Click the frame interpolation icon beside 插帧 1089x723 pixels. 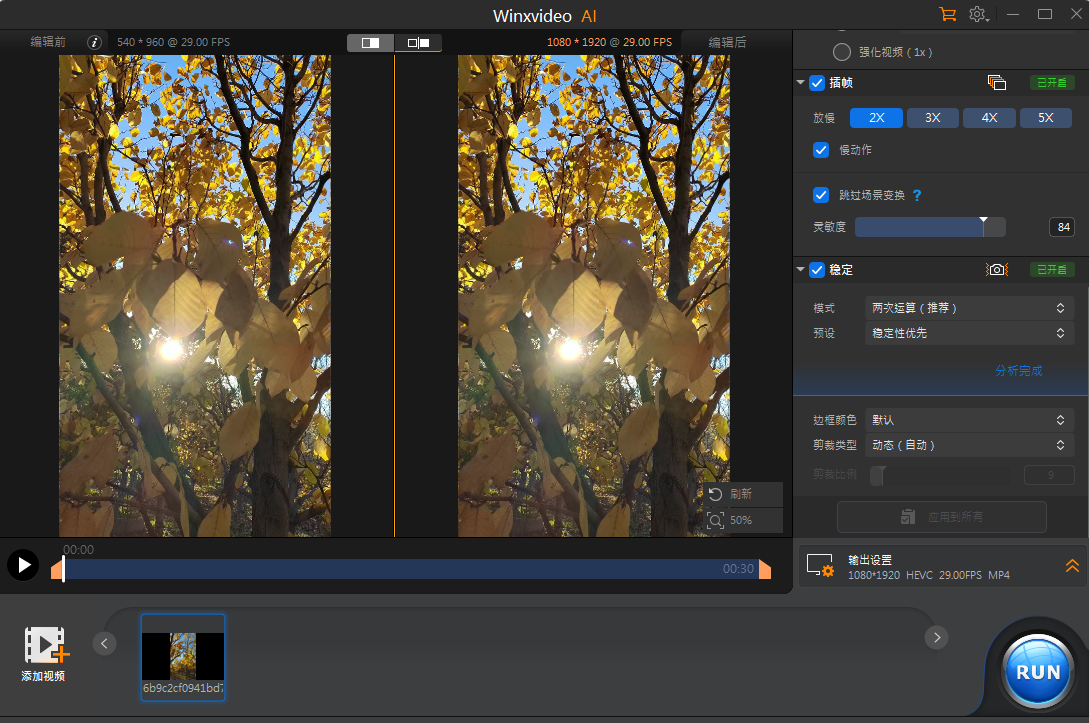(995, 84)
